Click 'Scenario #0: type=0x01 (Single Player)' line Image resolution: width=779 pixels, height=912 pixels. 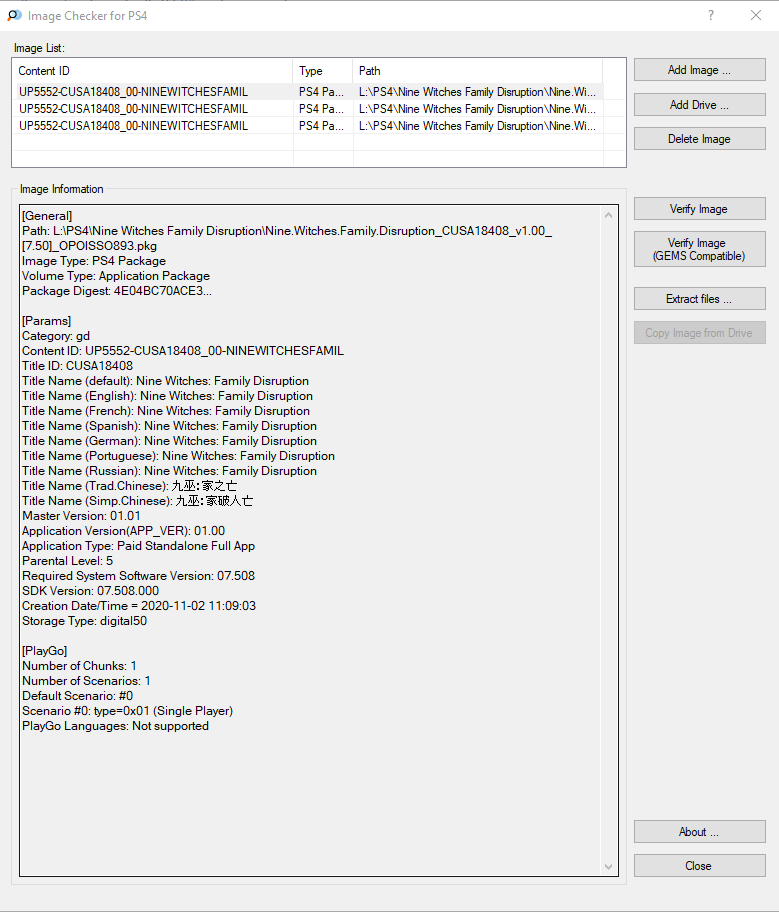click(127, 711)
